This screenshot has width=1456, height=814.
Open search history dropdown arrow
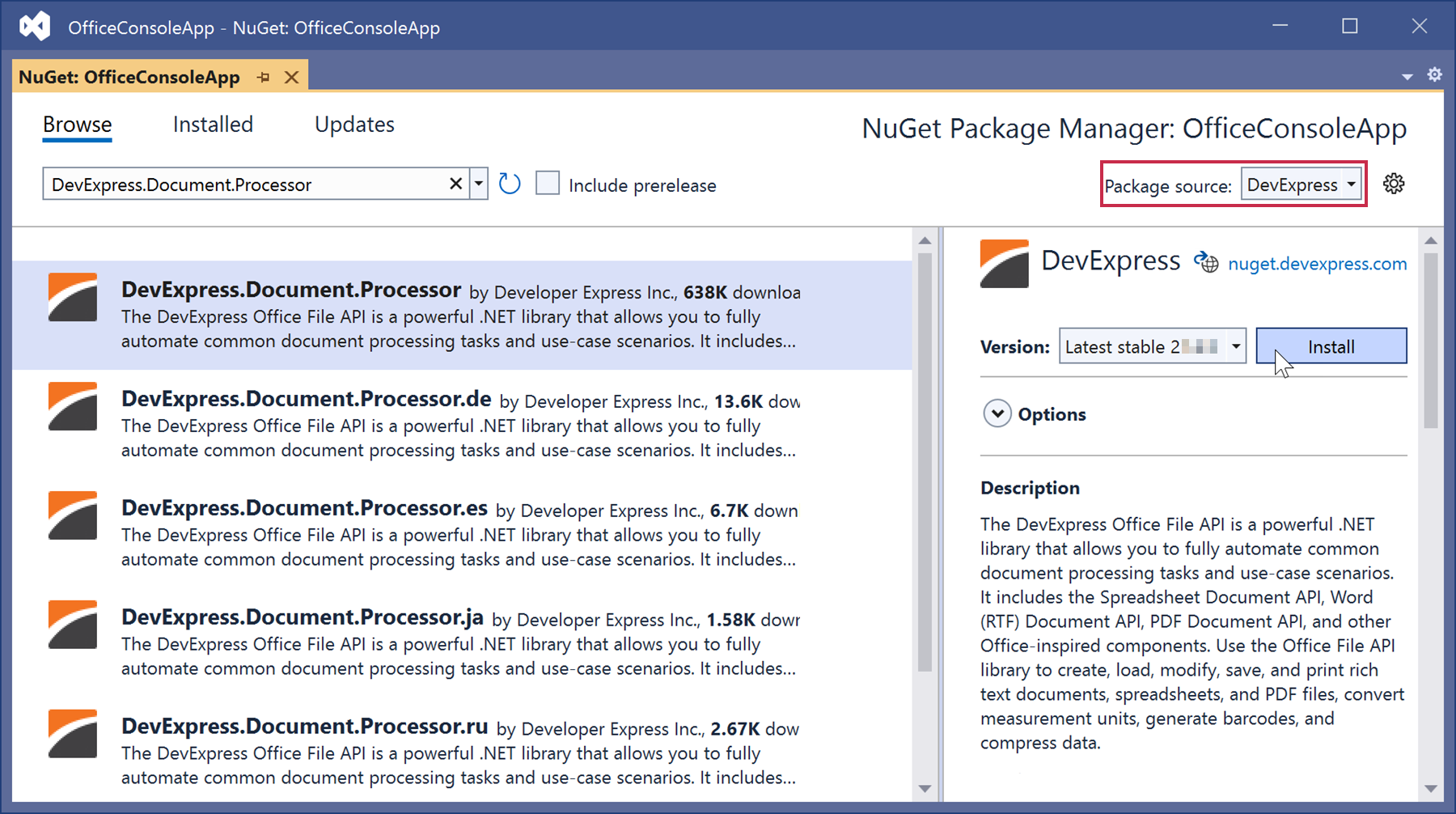tap(479, 184)
